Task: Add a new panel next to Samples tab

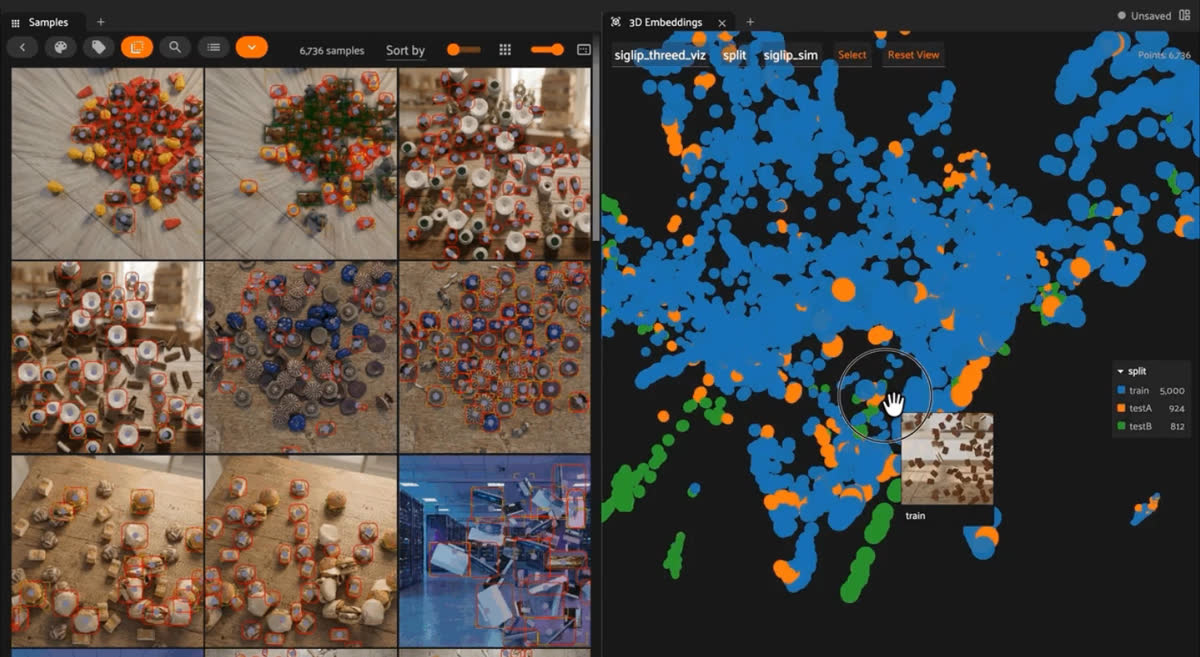Action: pyautogui.click(x=100, y=22)
